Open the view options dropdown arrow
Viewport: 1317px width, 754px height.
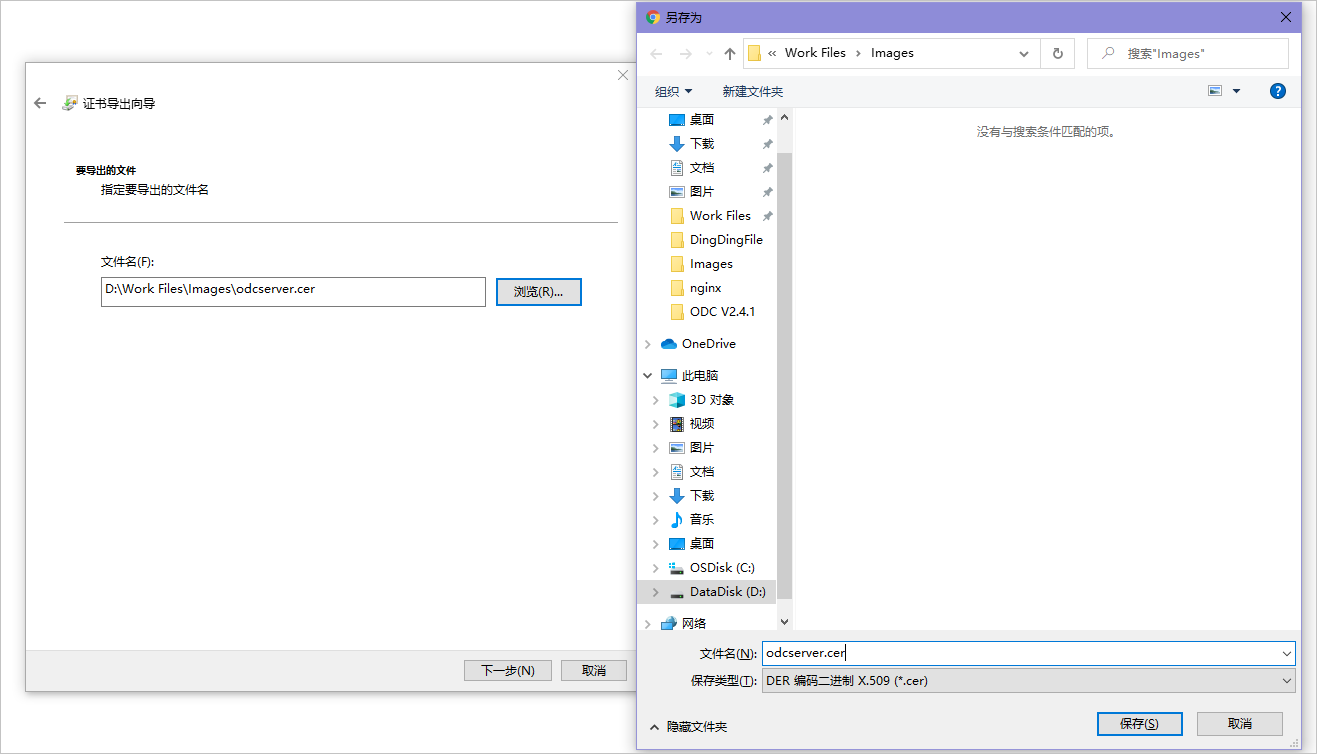(x=1236, y=91)
